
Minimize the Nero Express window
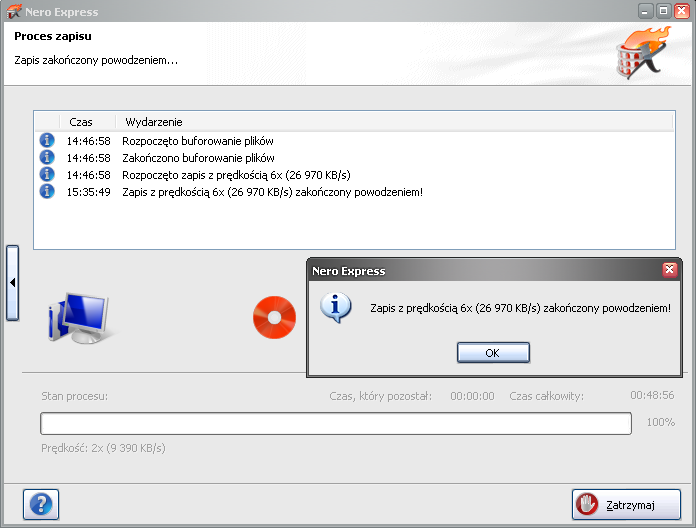tap(645, 11)
